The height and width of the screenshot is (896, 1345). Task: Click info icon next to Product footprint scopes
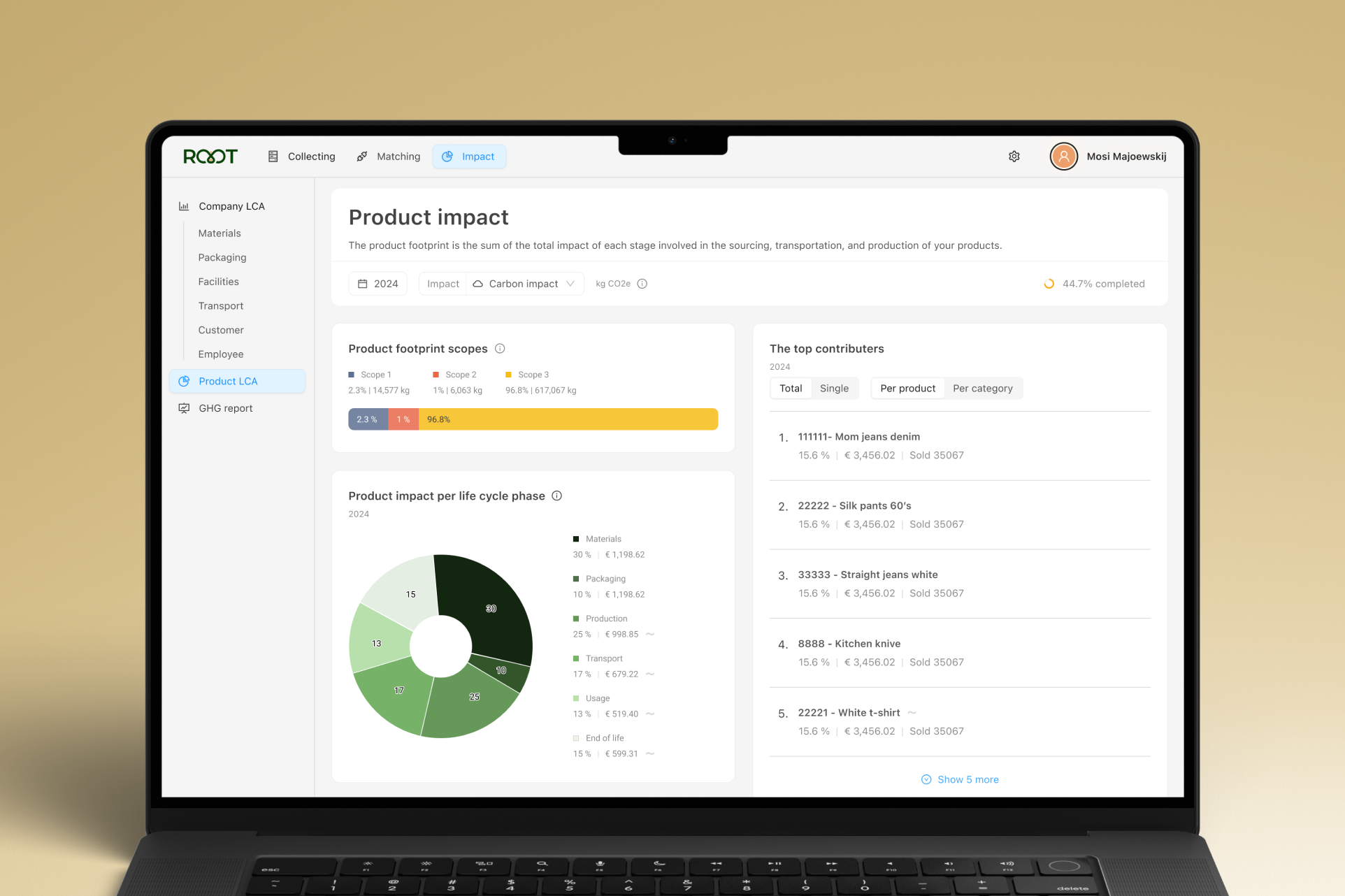click(x=500, y=349)
